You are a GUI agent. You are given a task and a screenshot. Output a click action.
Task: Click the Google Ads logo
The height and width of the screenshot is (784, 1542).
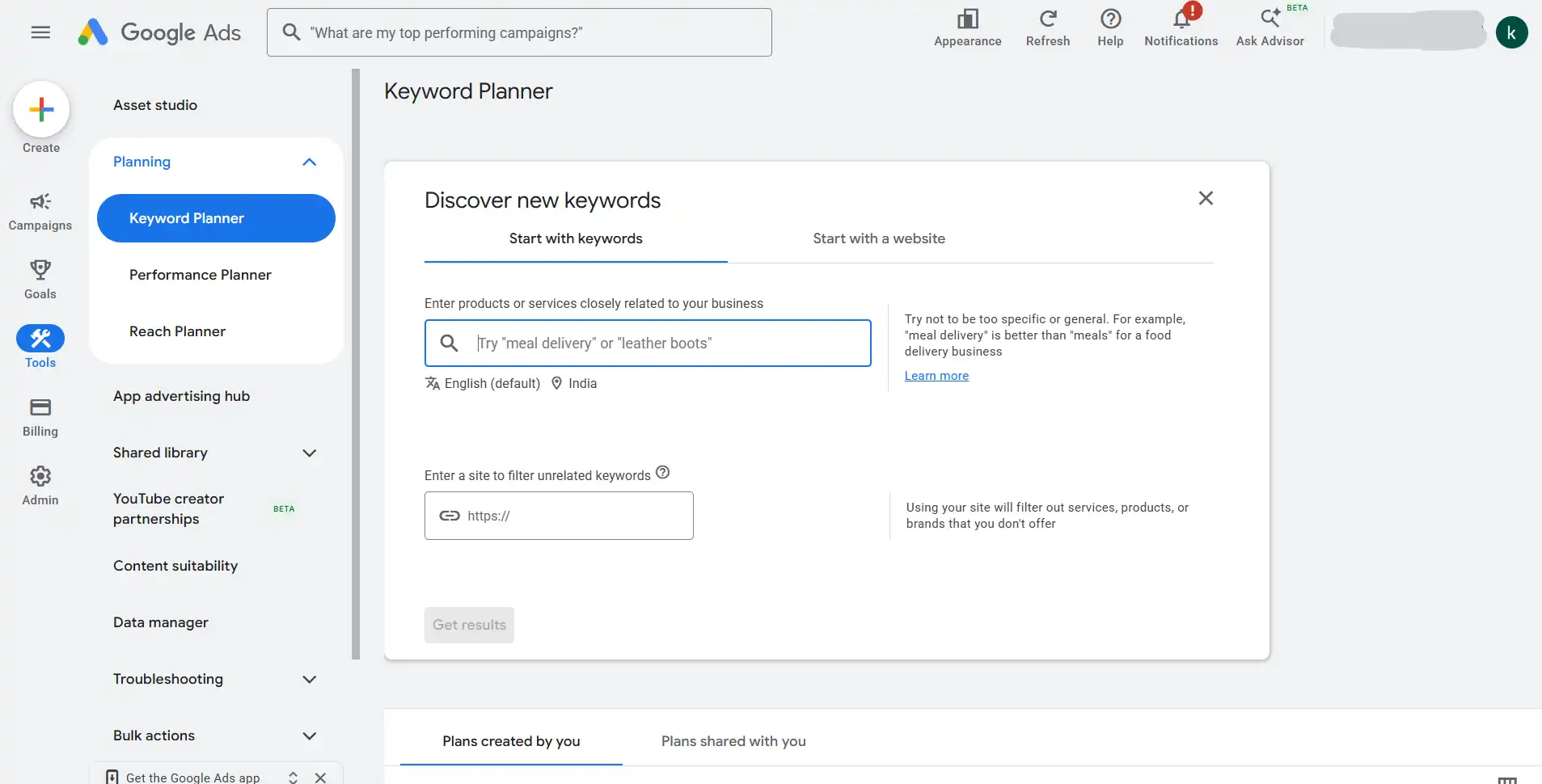tap(159, 32)
